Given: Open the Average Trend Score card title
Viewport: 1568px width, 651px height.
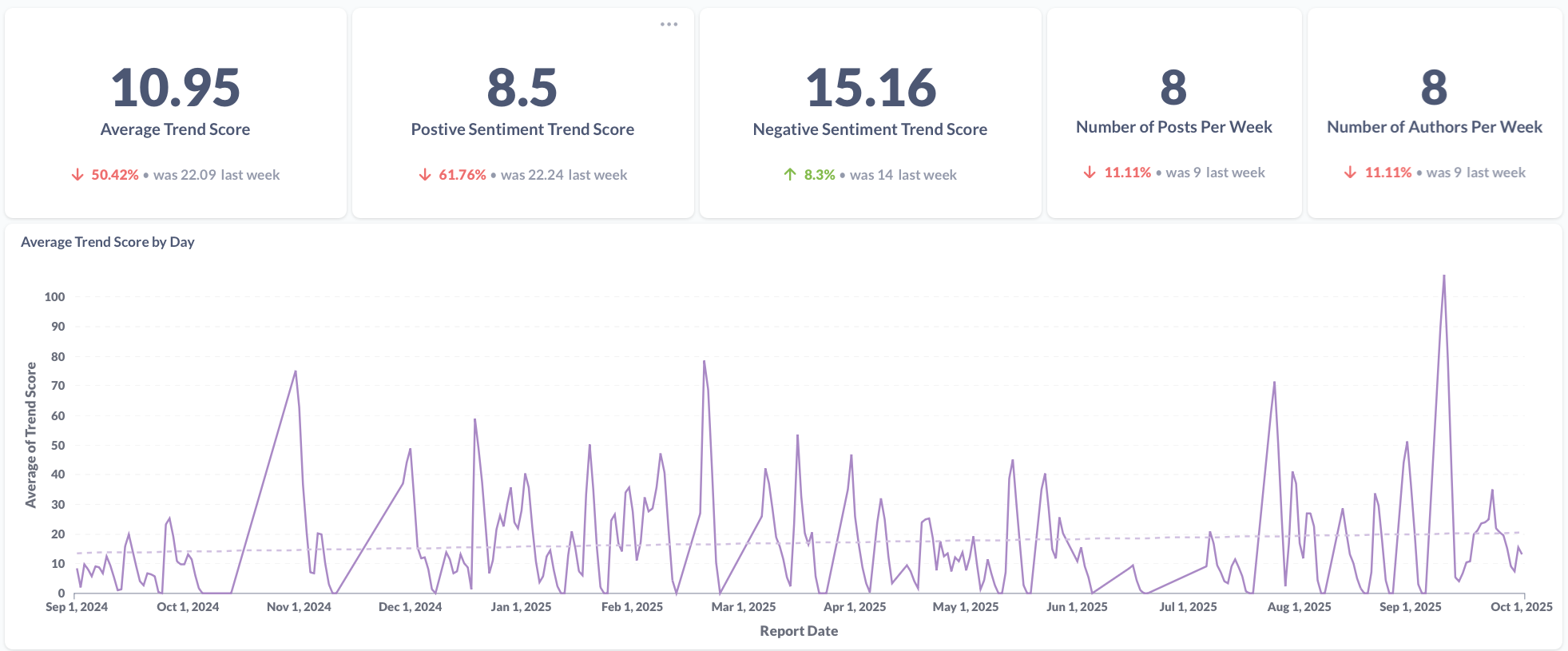Looking at the screenshot, I should click(175, 129).
